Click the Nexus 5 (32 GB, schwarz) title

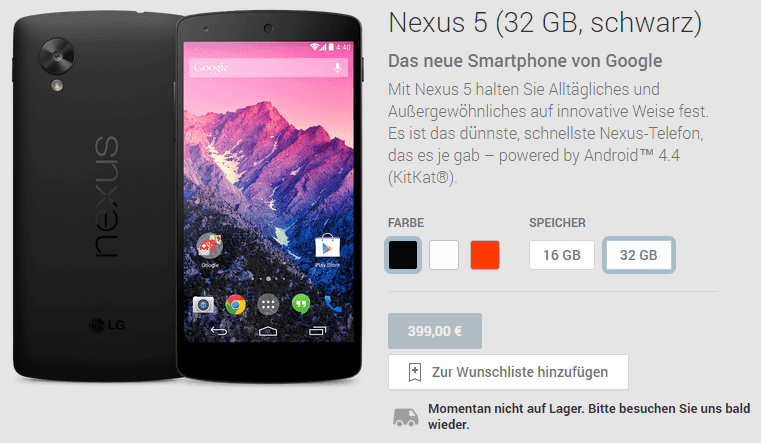(545, 23)
